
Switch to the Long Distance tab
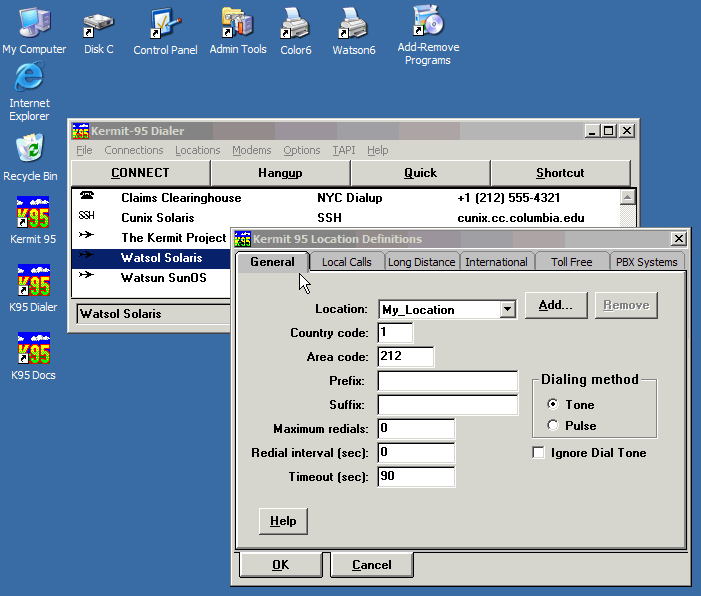pos(421,262)
